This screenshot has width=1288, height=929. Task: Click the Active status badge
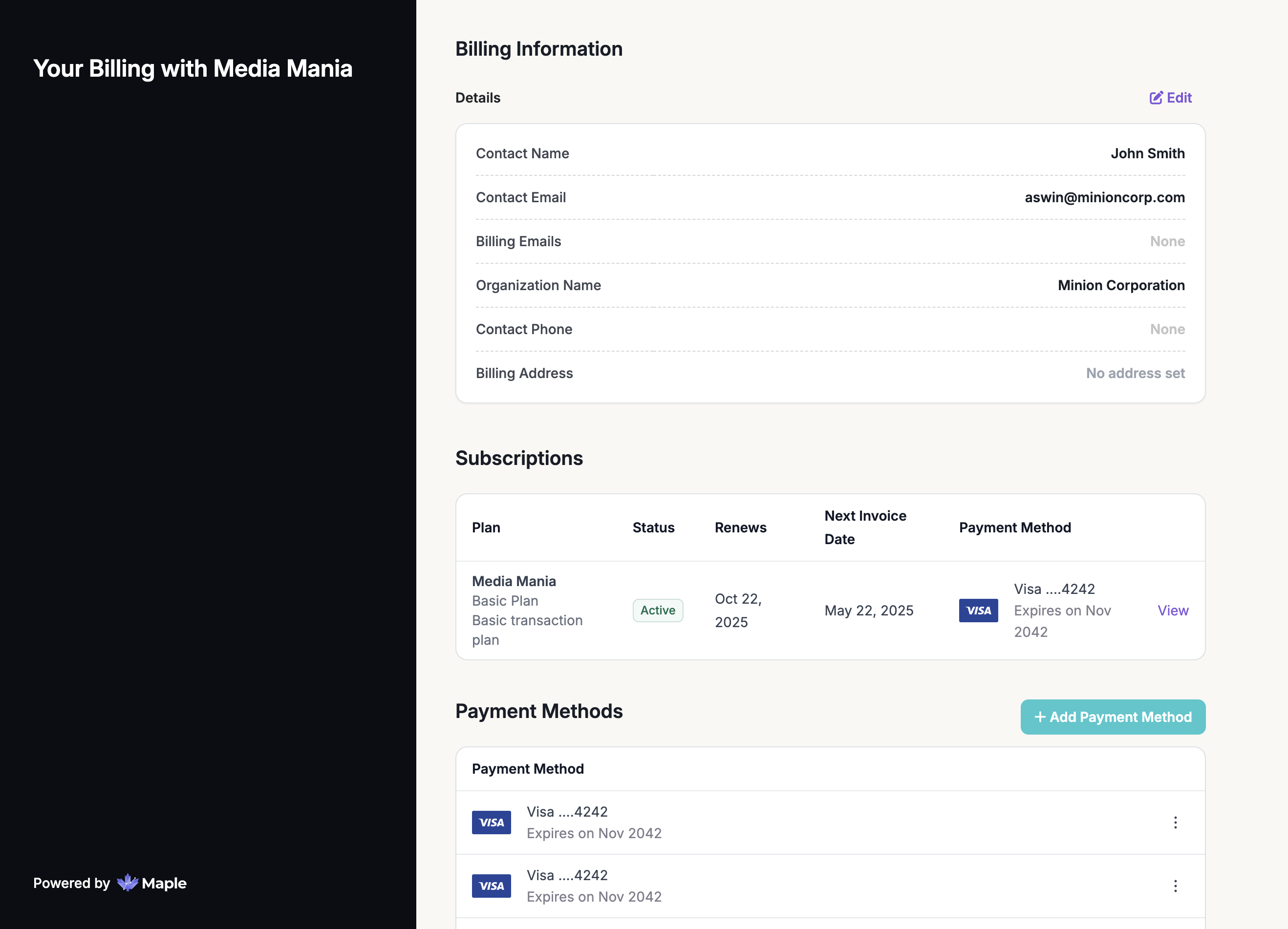point(658,611)
